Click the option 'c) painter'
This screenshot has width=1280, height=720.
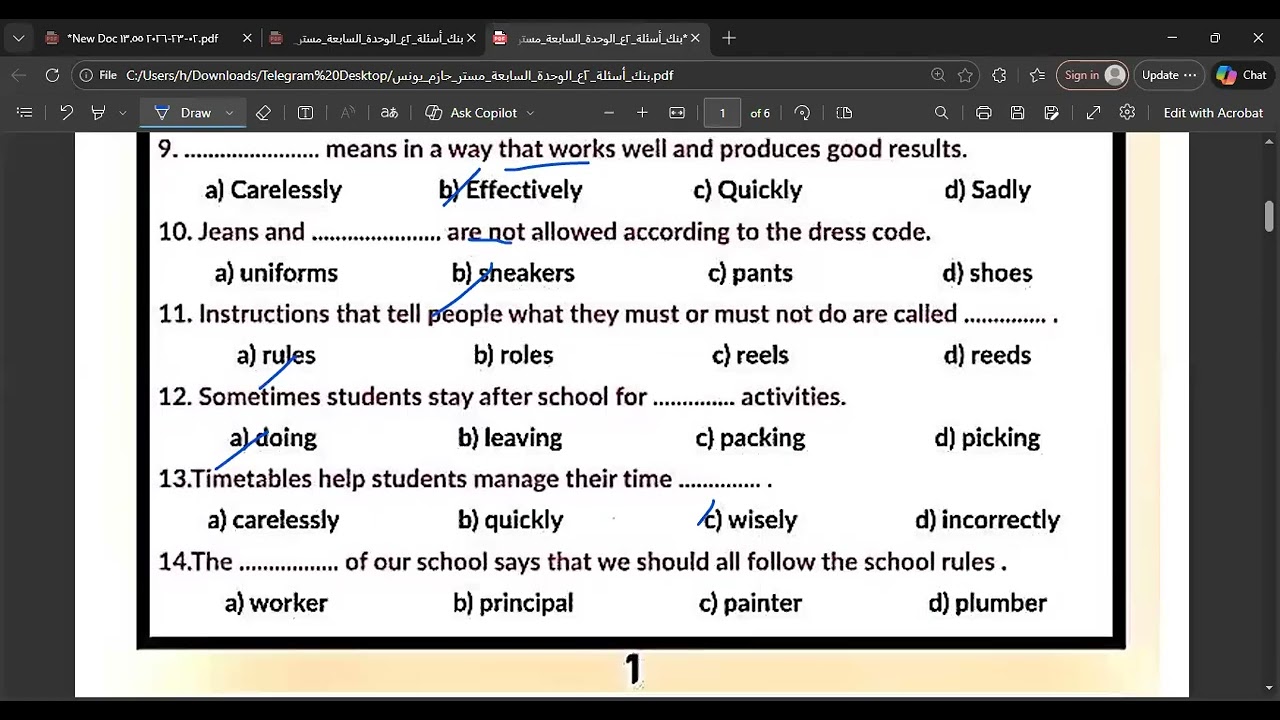[x=750, y=603]
